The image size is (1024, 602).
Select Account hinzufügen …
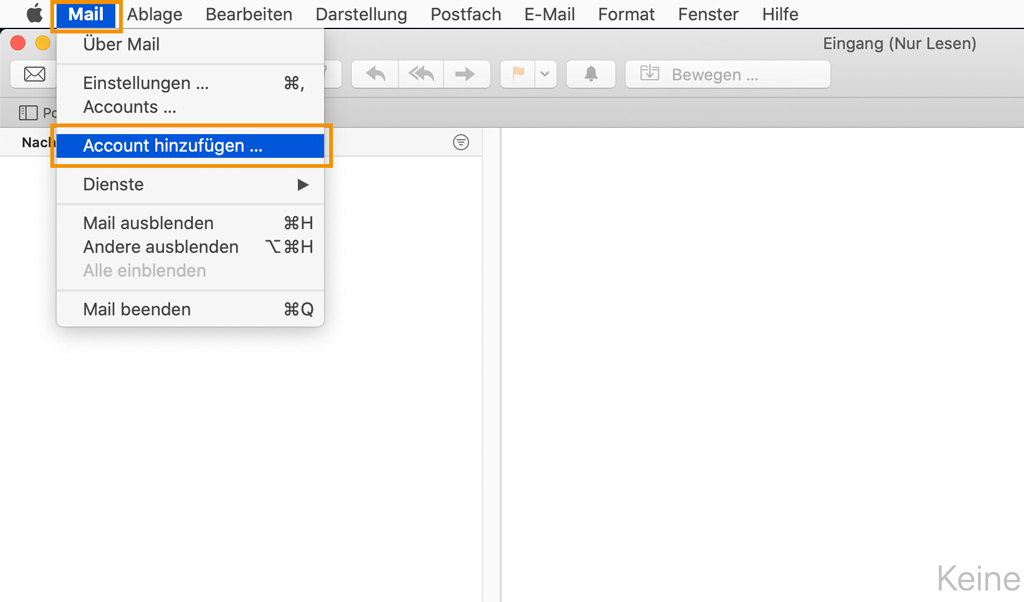(190, 146)
